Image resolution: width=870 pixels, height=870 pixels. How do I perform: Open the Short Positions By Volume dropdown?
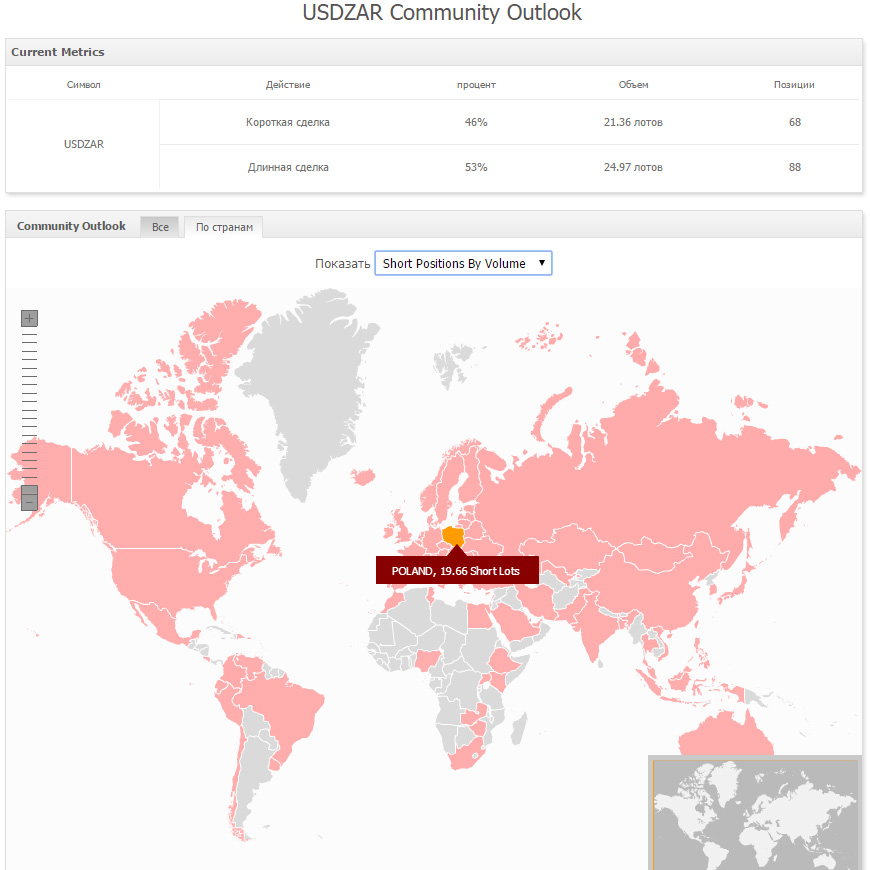pos(463,263)
